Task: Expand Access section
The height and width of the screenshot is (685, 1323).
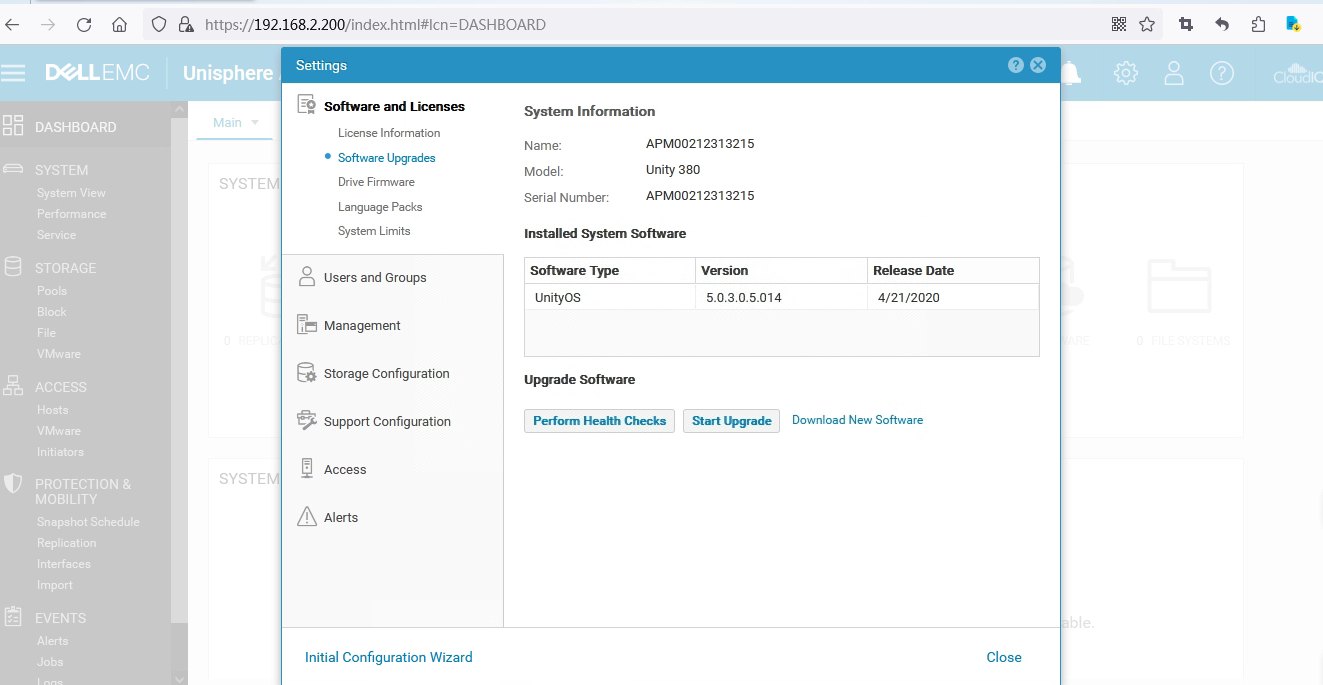Action: click(345, 470)
